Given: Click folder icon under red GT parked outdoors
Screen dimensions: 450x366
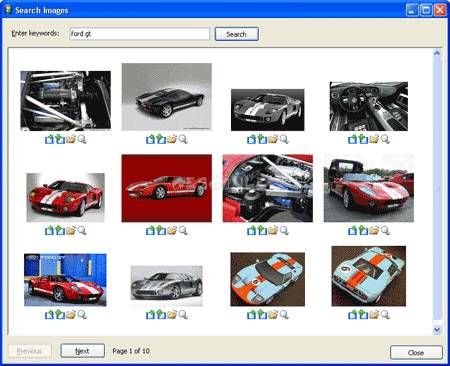Looking at the screenshot, I should click(374, 230).
